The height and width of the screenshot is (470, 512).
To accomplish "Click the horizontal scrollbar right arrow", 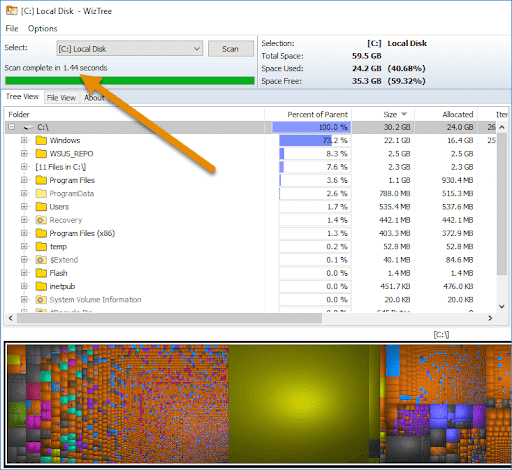I will click(490, 318).
